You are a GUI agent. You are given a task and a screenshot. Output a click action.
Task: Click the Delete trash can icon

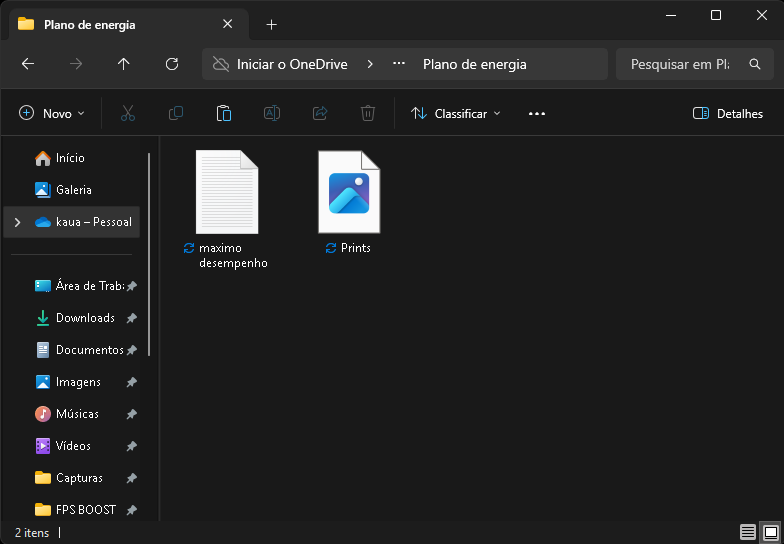coord(368,114)
